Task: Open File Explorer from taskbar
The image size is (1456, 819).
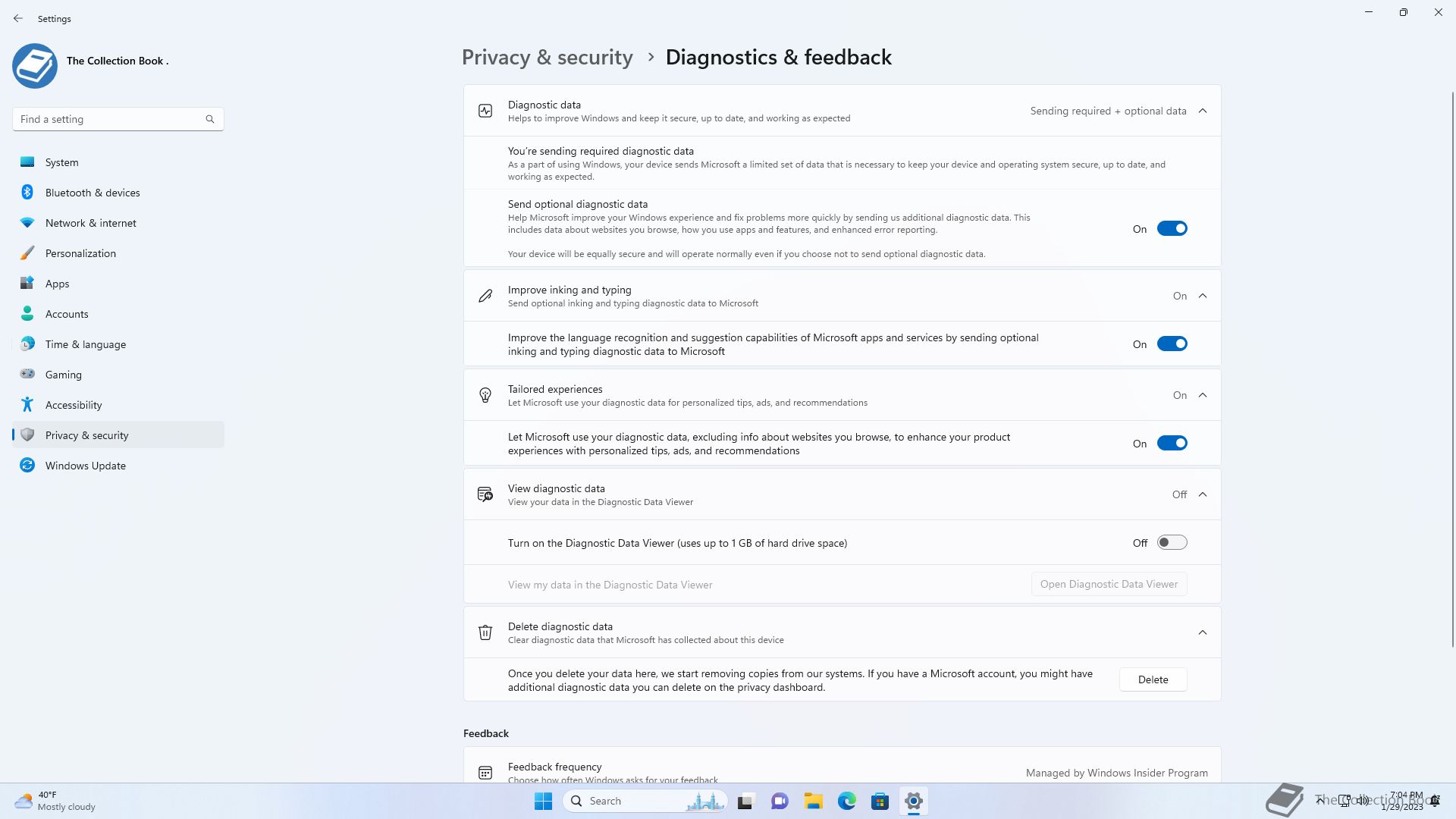Action: (x=814, y=802)
